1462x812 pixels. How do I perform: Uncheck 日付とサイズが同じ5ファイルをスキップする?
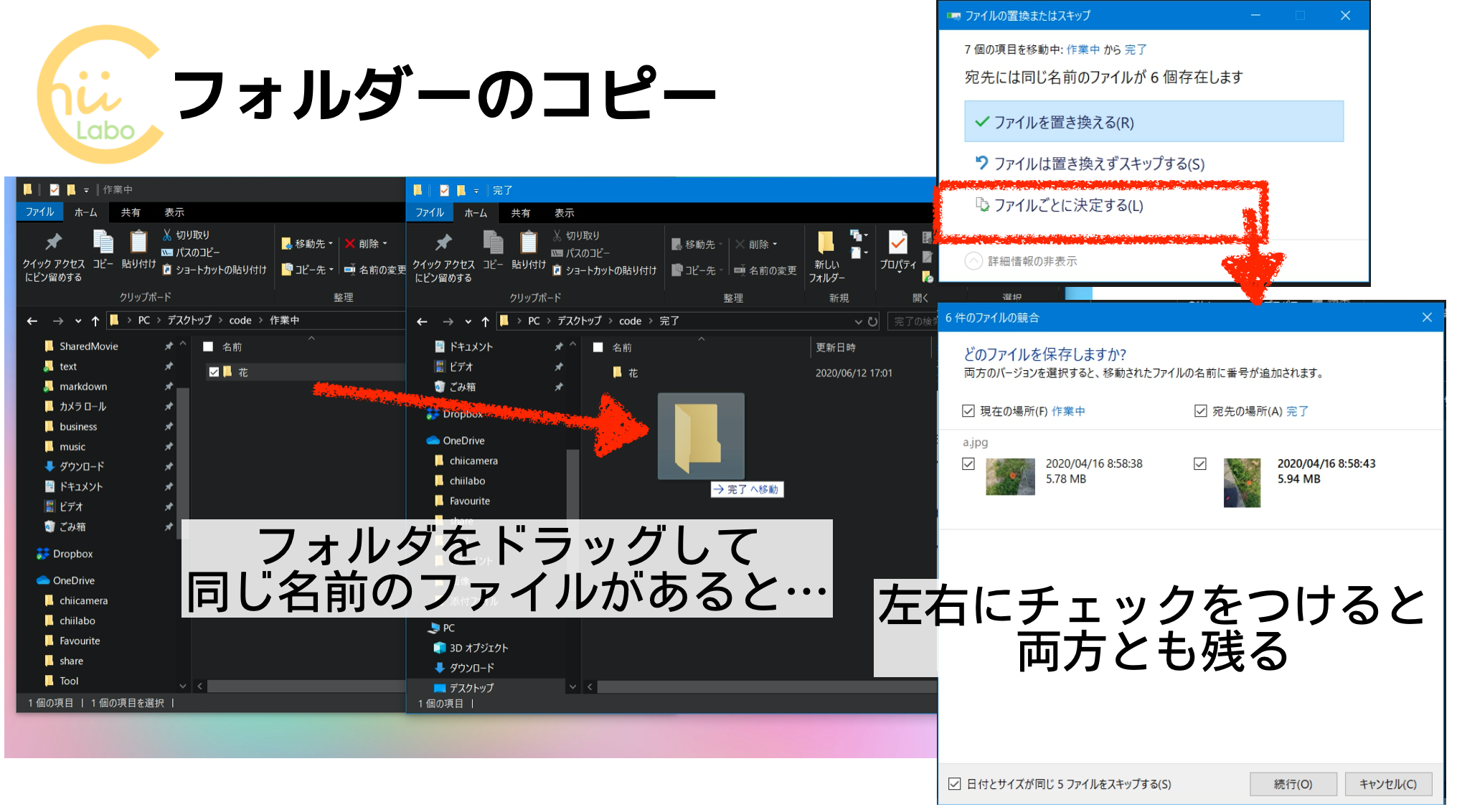pos(955,784)
